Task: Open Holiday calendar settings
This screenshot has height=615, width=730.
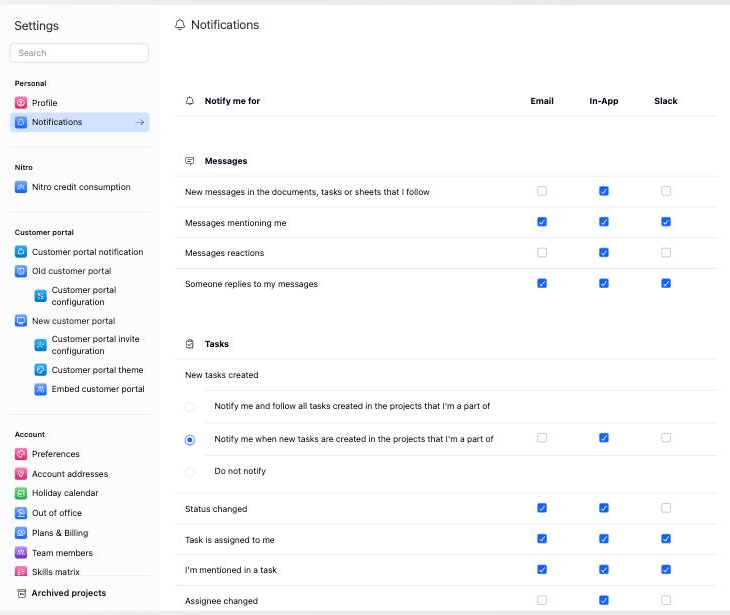Action: 79,493
